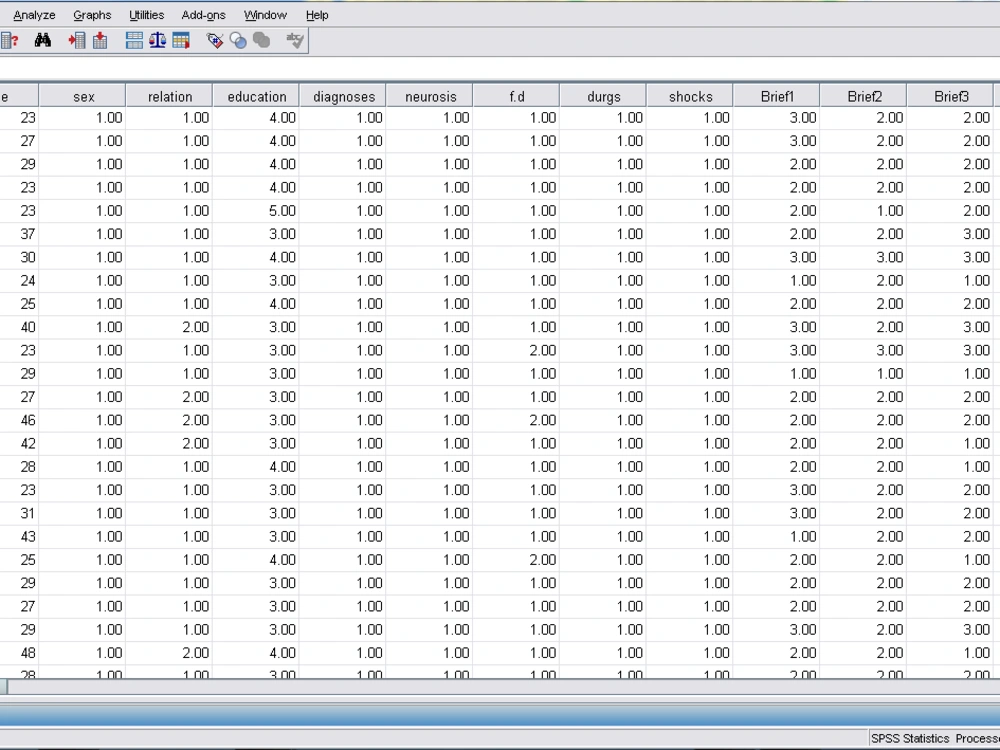Toggle Value Labels display on

coord(214,40)
